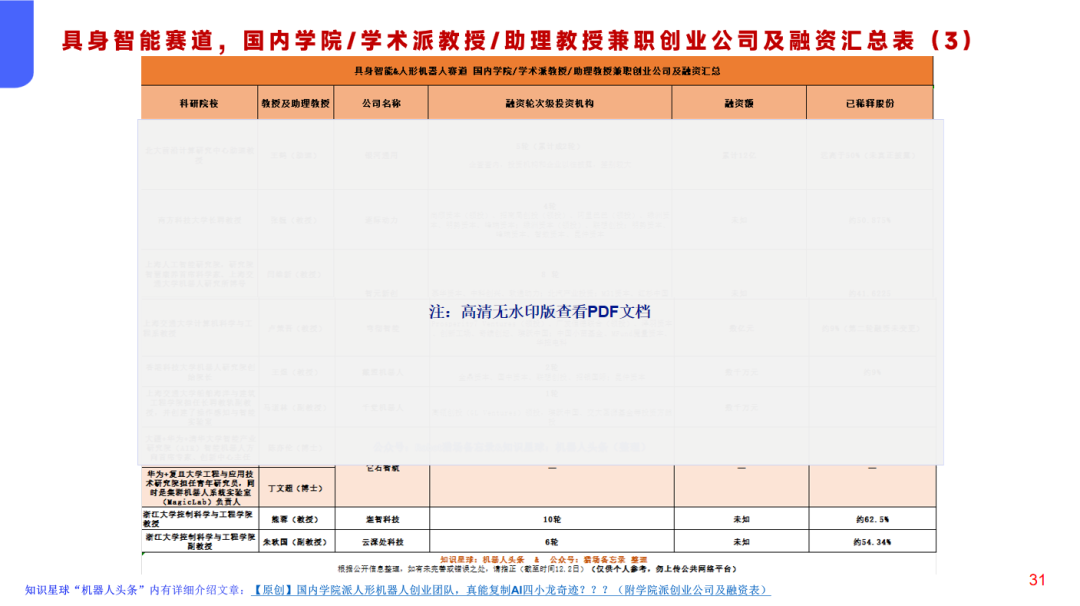
Task: Select the 浙江大学 cell in 朱秋国 row
Action: click(x=199, y=542)
